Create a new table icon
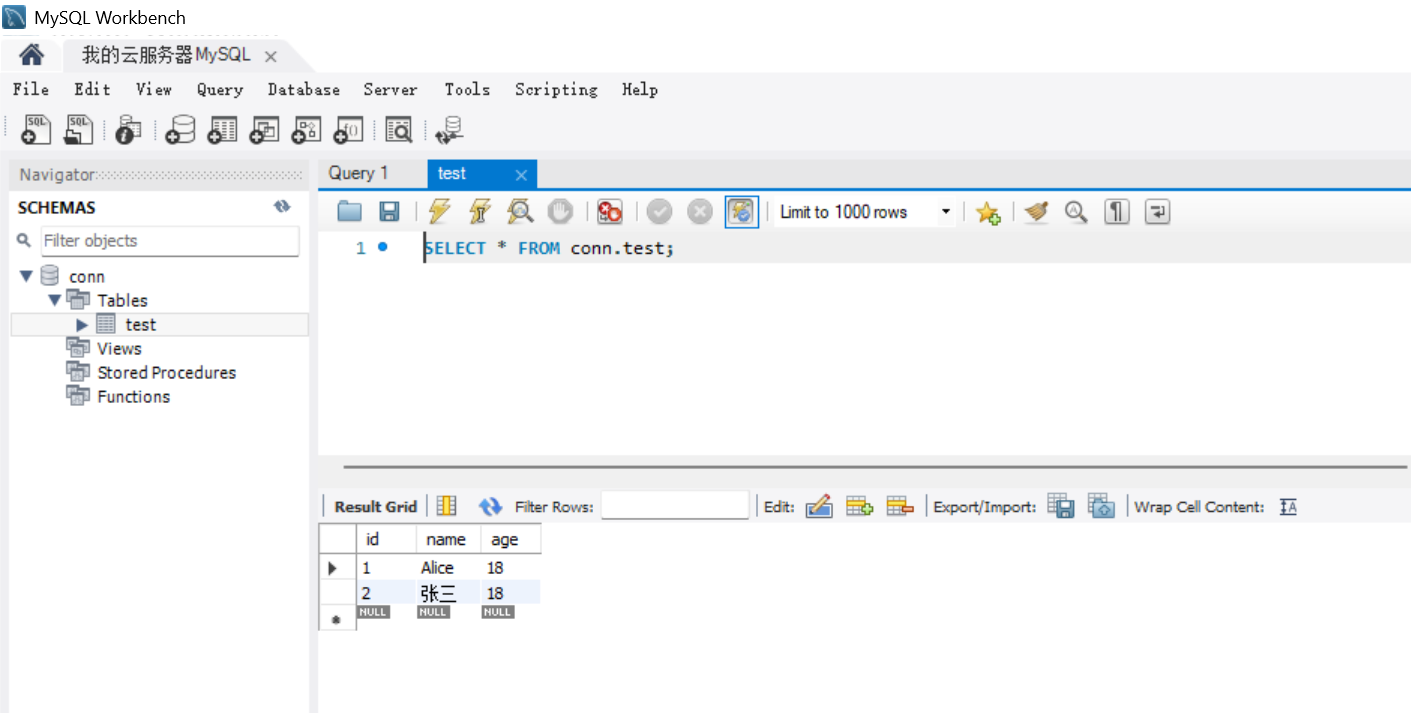The image size is (1411, 713). tap(222, 130)
